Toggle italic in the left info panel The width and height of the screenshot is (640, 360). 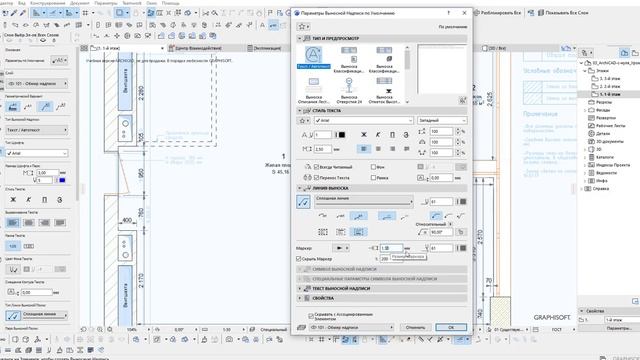tap(29, 200)
